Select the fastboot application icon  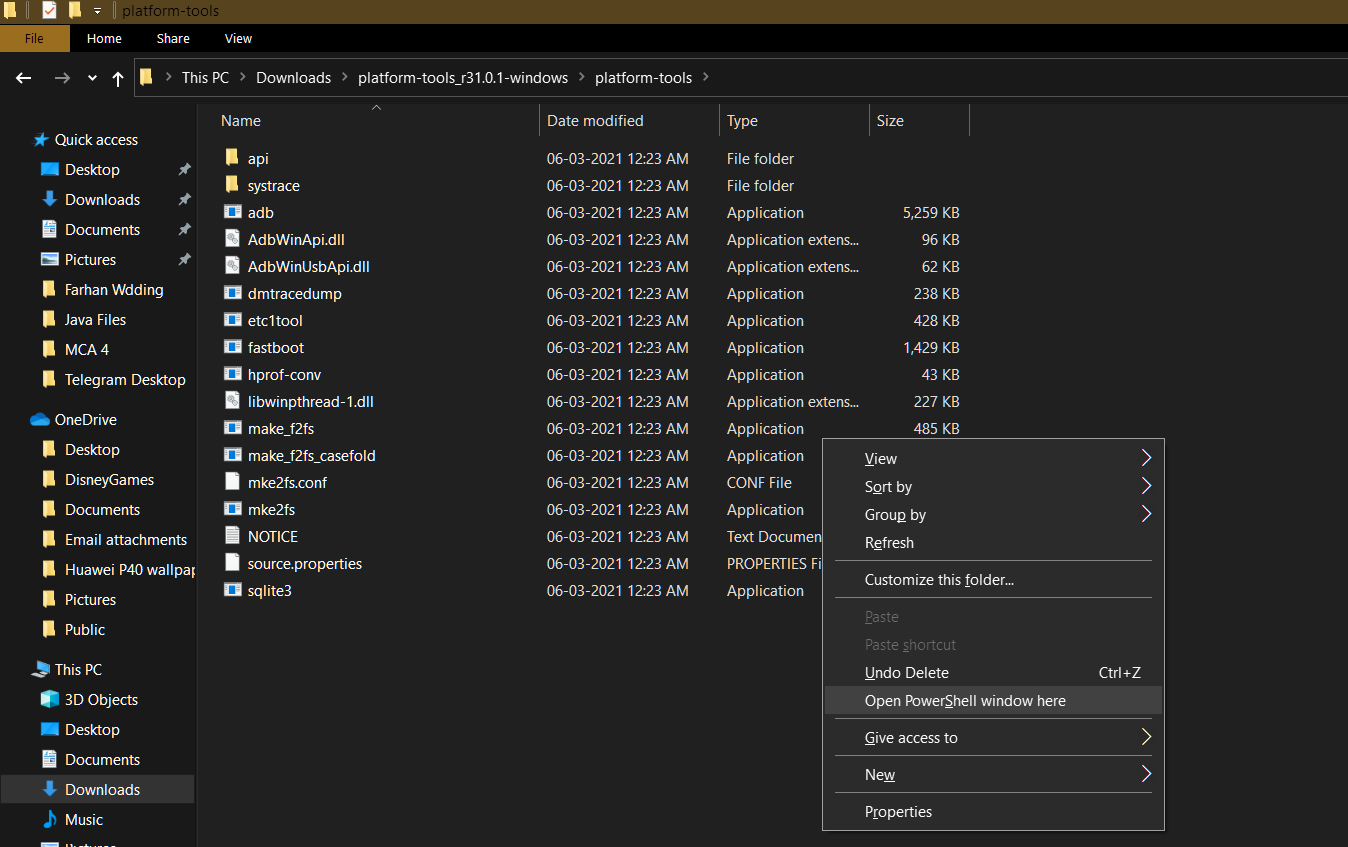(232, 348)
